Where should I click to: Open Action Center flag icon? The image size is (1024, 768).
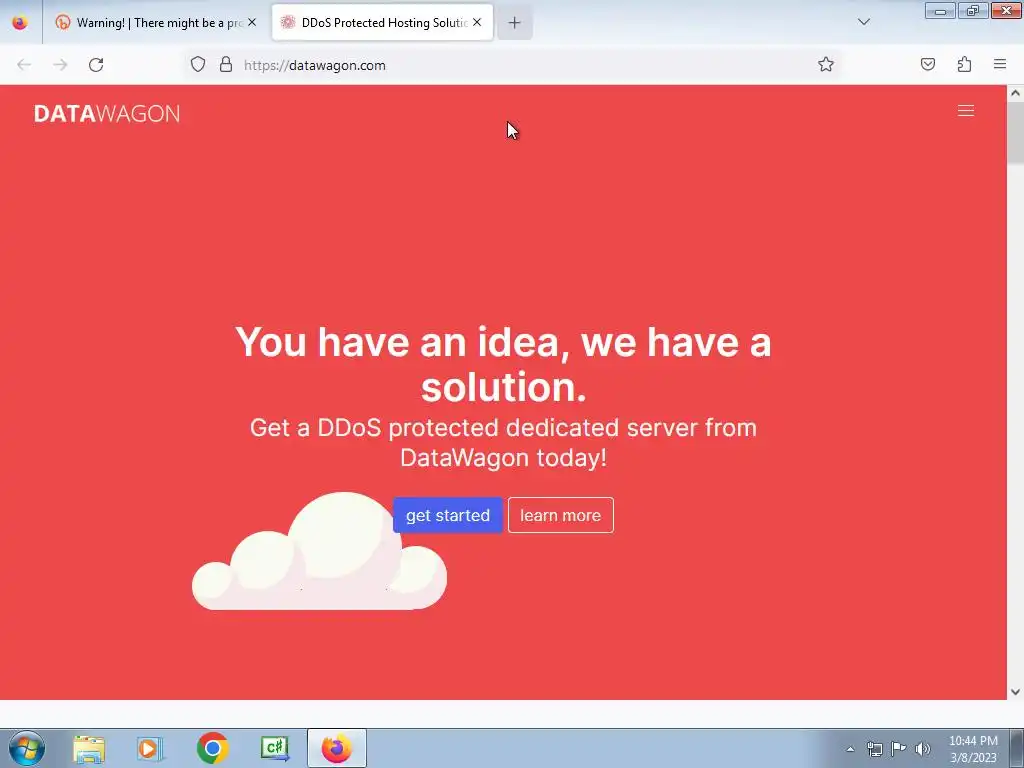(899, 748)
